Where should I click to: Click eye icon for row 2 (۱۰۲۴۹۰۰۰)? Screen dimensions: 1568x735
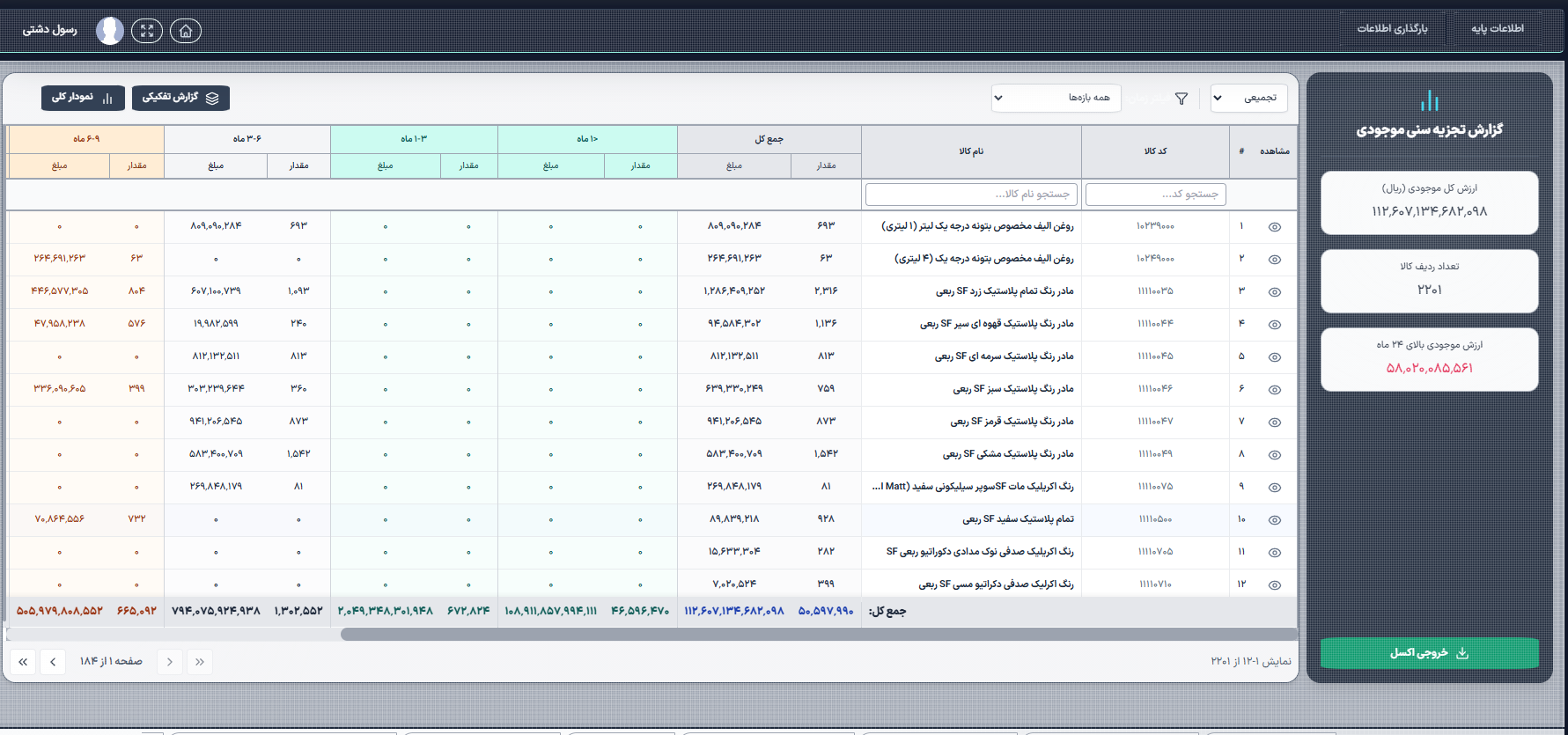click(x=1274, y=260)
